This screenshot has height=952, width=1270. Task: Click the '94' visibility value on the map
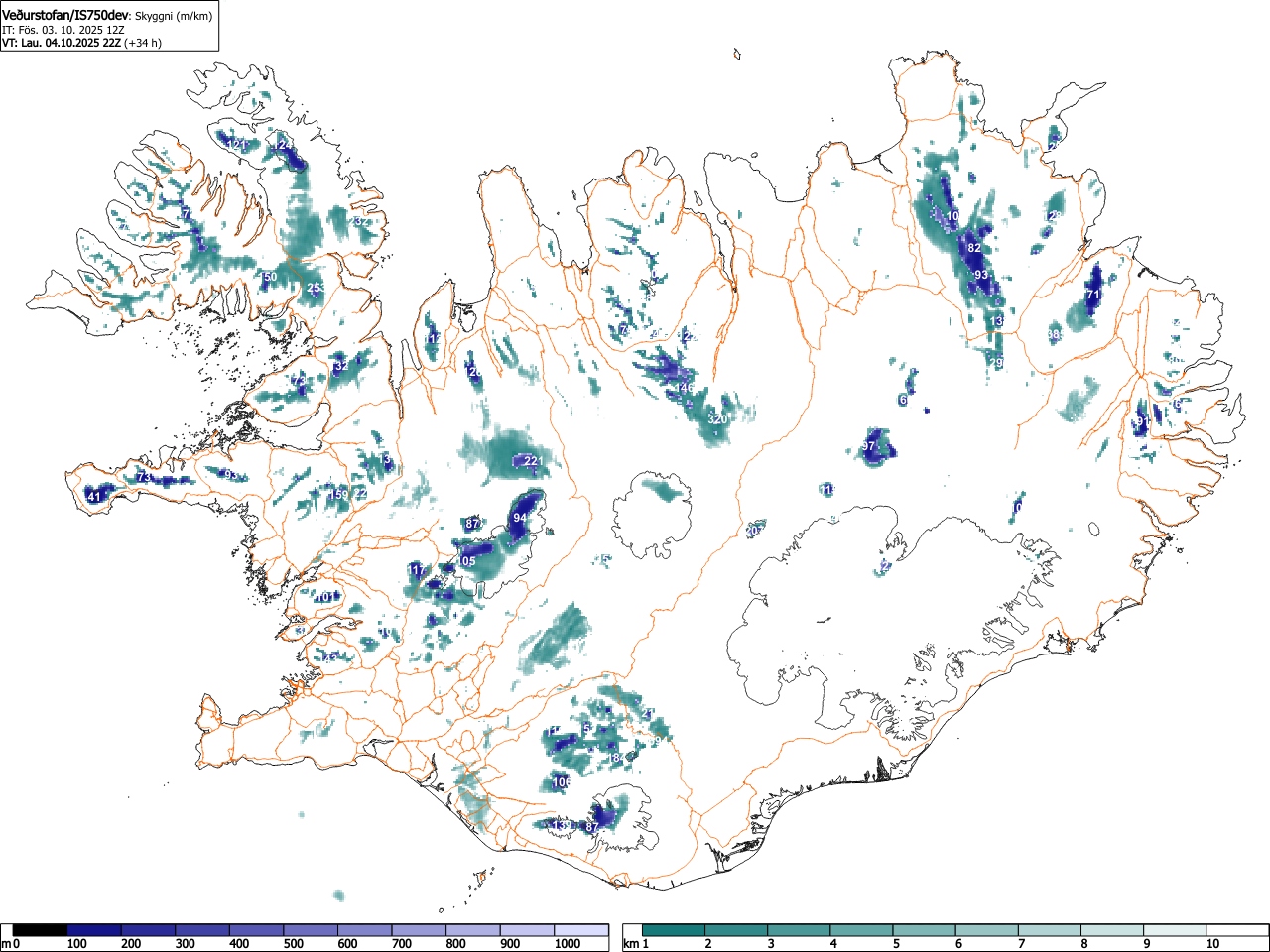tap(520, 518)
